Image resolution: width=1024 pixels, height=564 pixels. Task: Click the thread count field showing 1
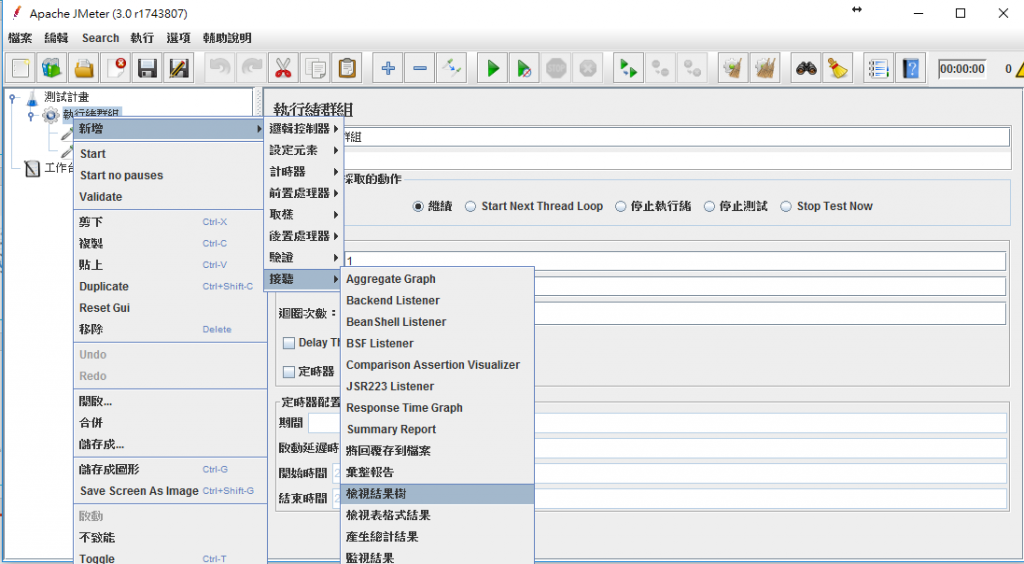click(675, 261)
